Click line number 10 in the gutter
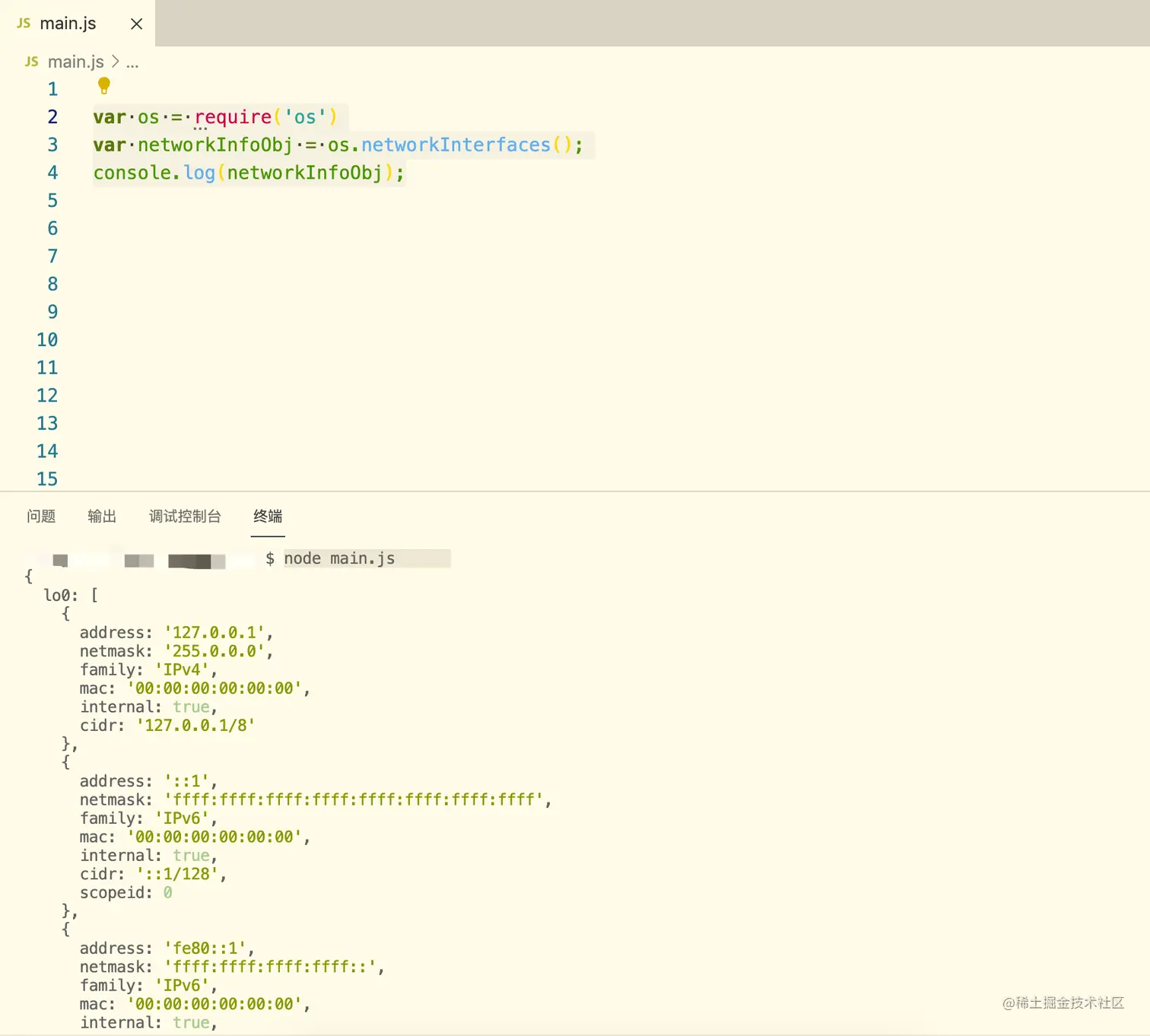The width and height of the screenshot is (1150, 1036). click(x=47, y=340)
